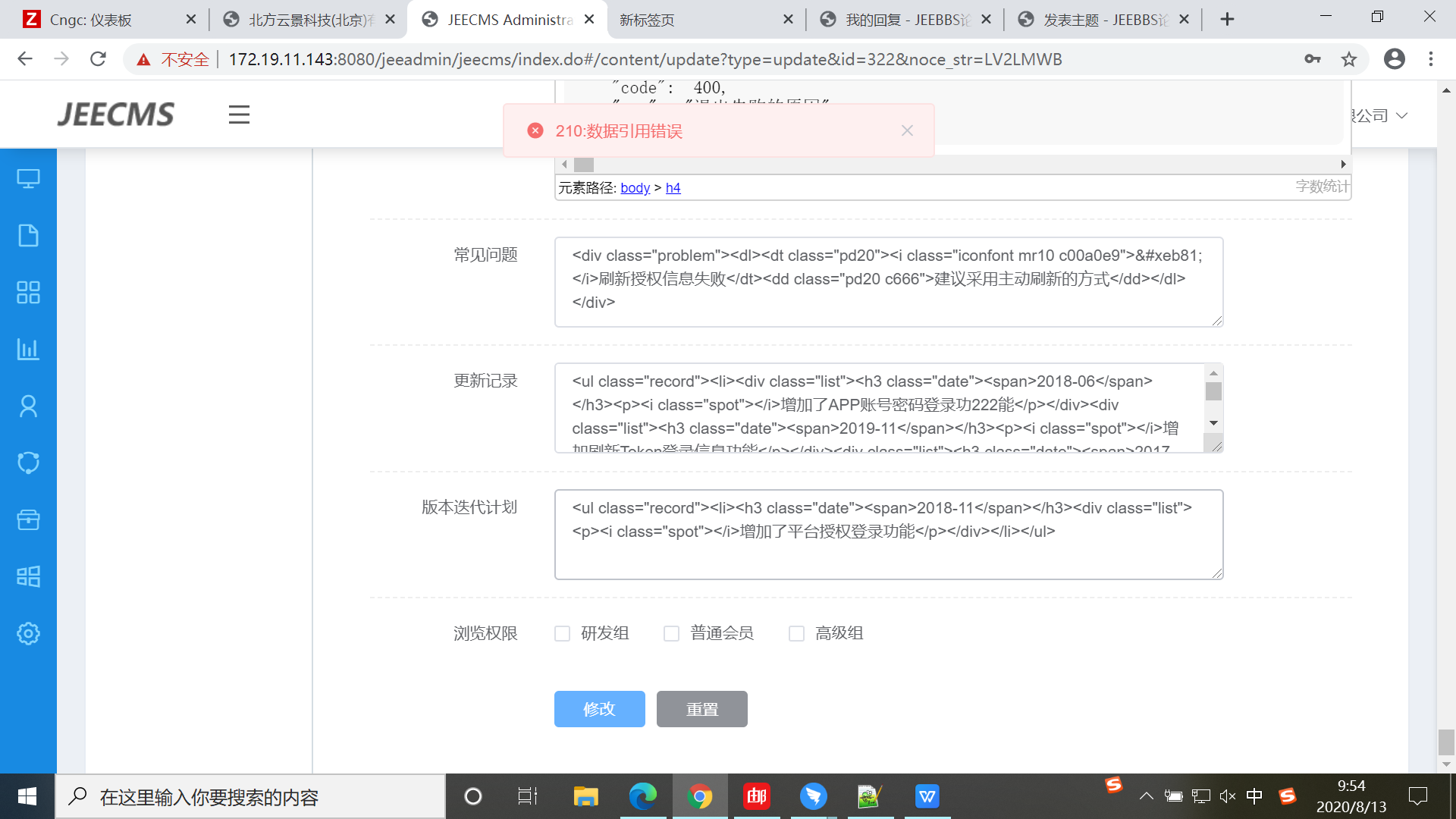Click the monitor icon in sidebar
This screenshot has width=1456, height=819.
point(28,179)
